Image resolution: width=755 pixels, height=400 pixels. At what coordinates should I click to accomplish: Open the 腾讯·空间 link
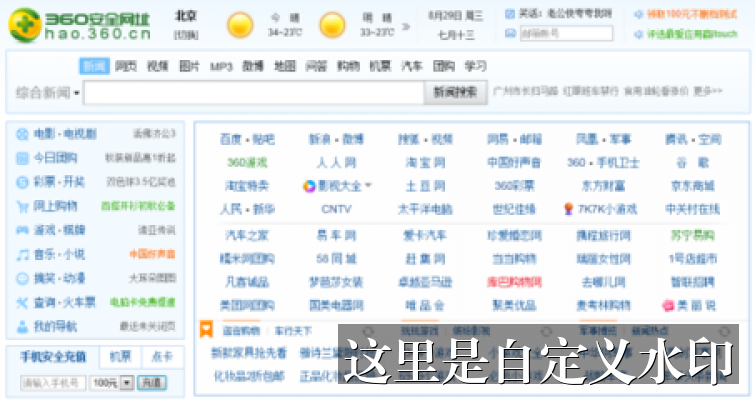click(692, 140)
